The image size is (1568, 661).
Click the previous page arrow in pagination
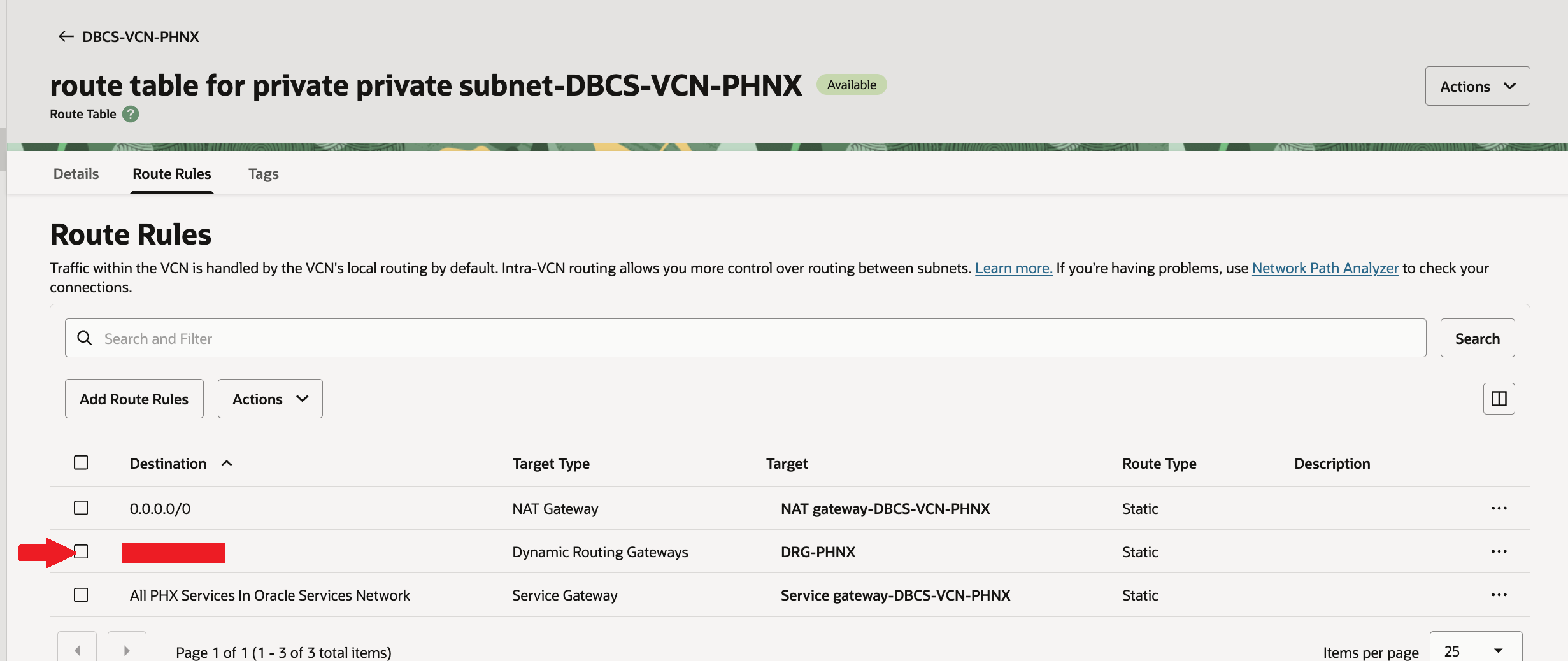point(77,650)
